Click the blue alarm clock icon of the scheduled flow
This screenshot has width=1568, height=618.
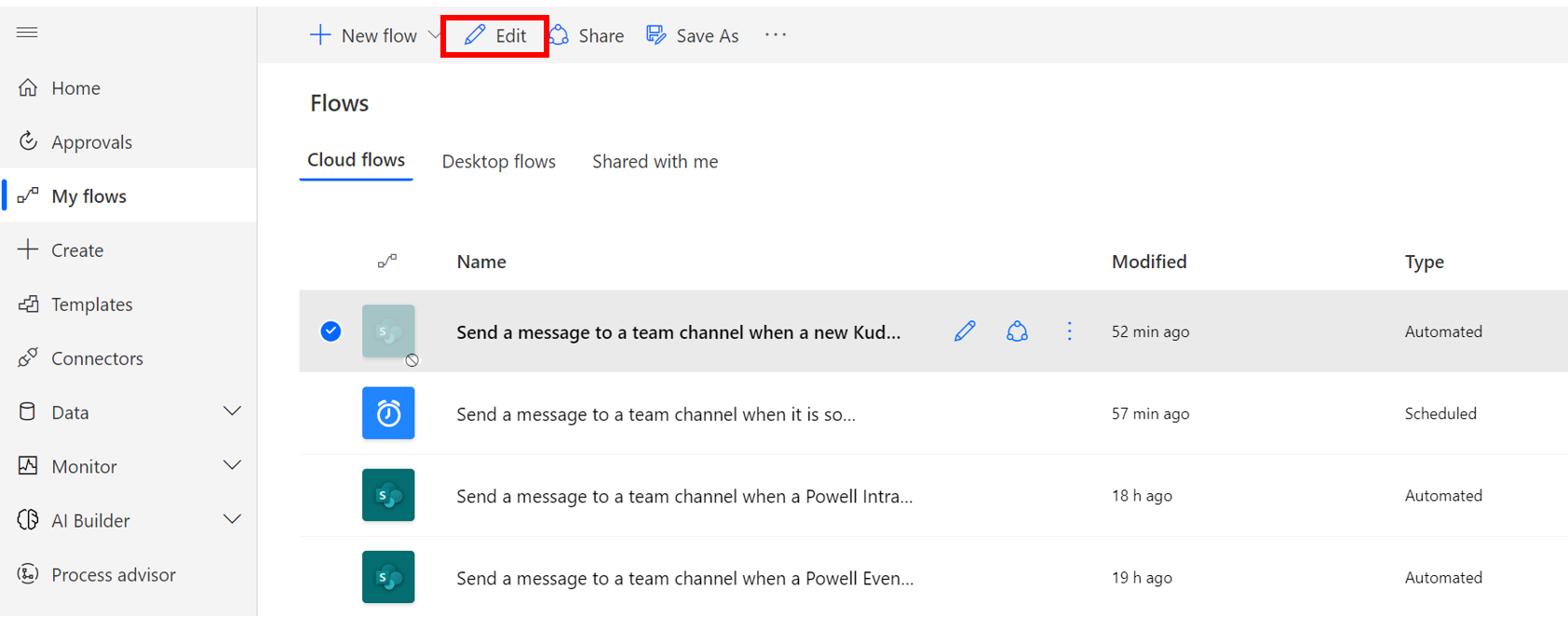[x=388, y=413]
